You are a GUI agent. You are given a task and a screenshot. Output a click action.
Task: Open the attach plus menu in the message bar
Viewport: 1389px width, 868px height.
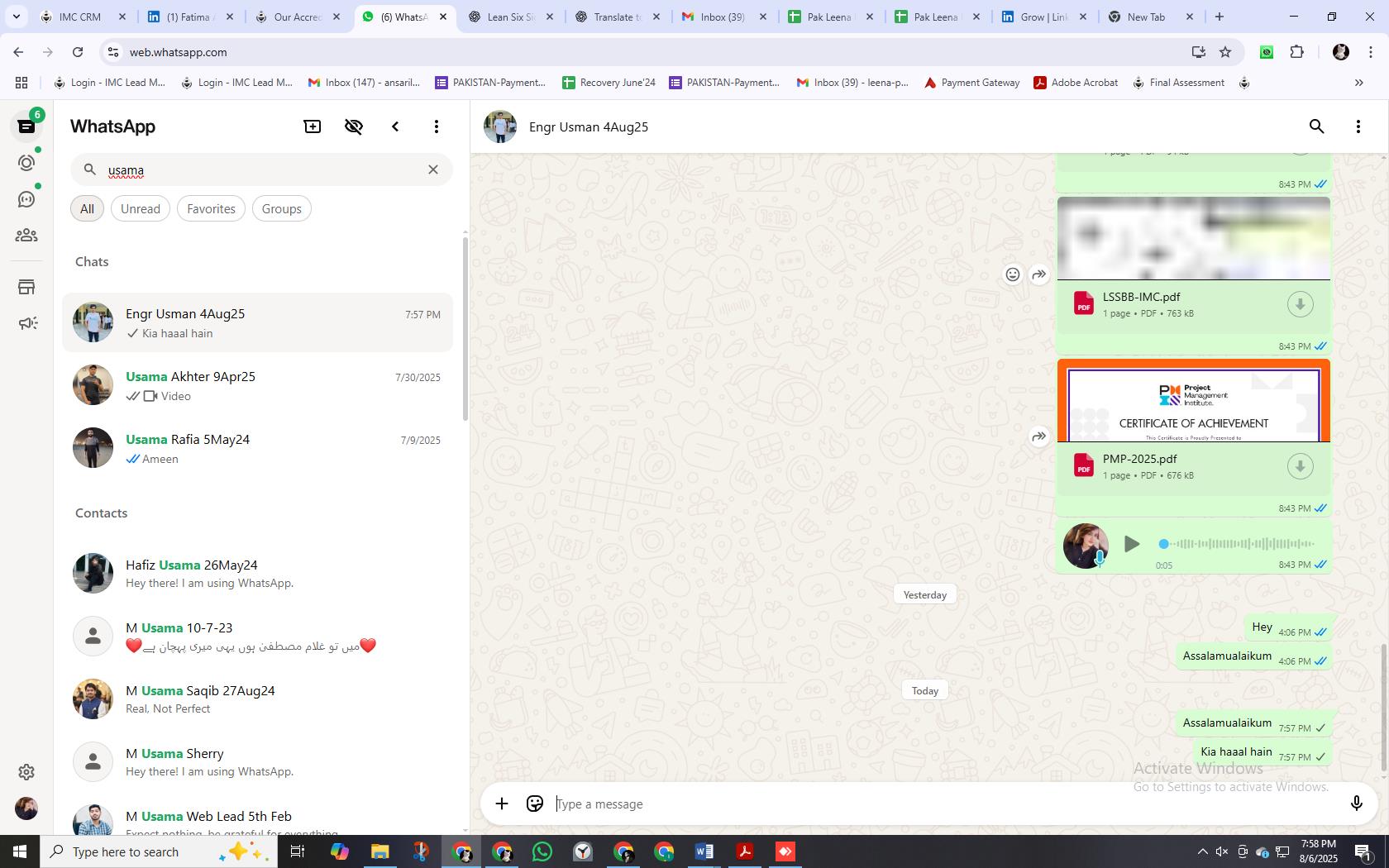point(502,804)
